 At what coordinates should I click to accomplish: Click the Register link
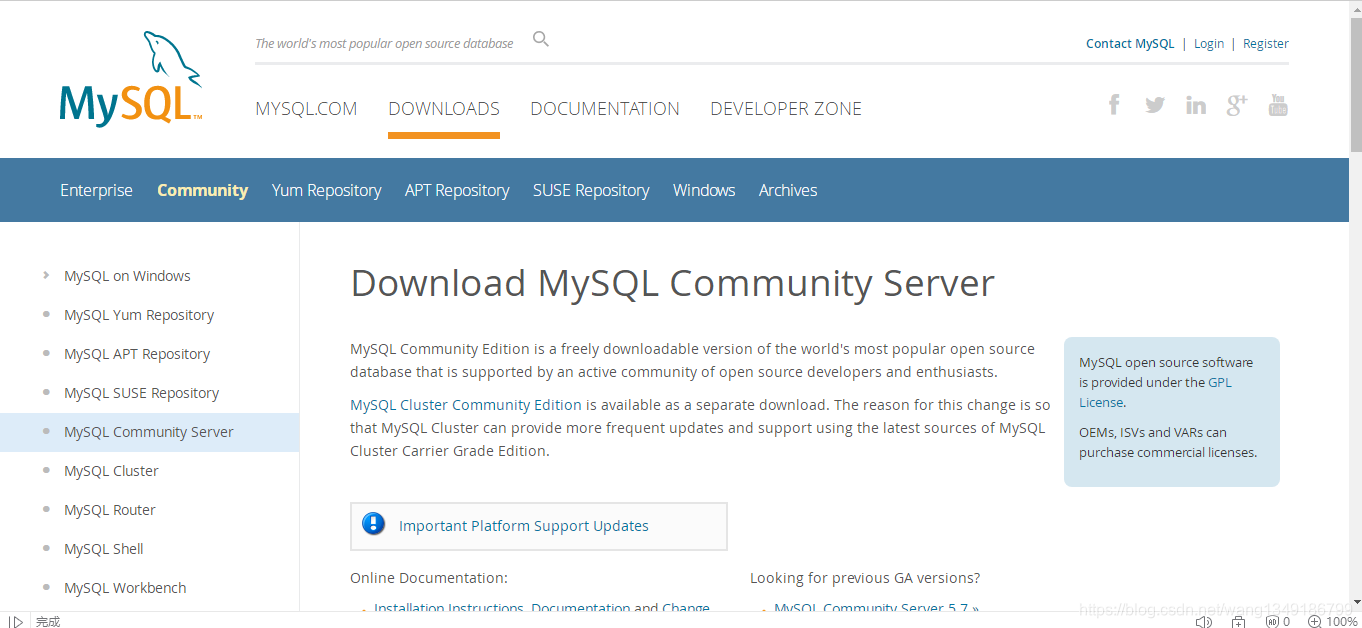coord(1266,43)
